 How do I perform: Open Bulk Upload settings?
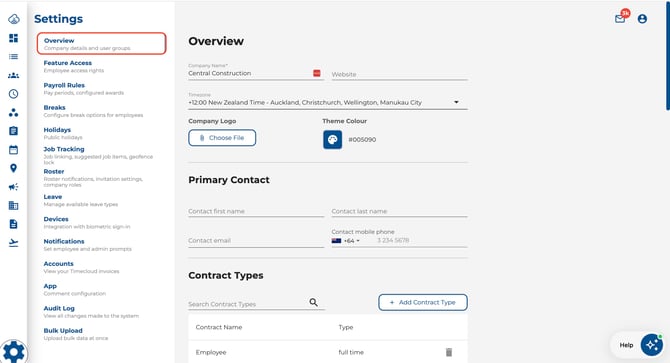[x=76, y=334]
